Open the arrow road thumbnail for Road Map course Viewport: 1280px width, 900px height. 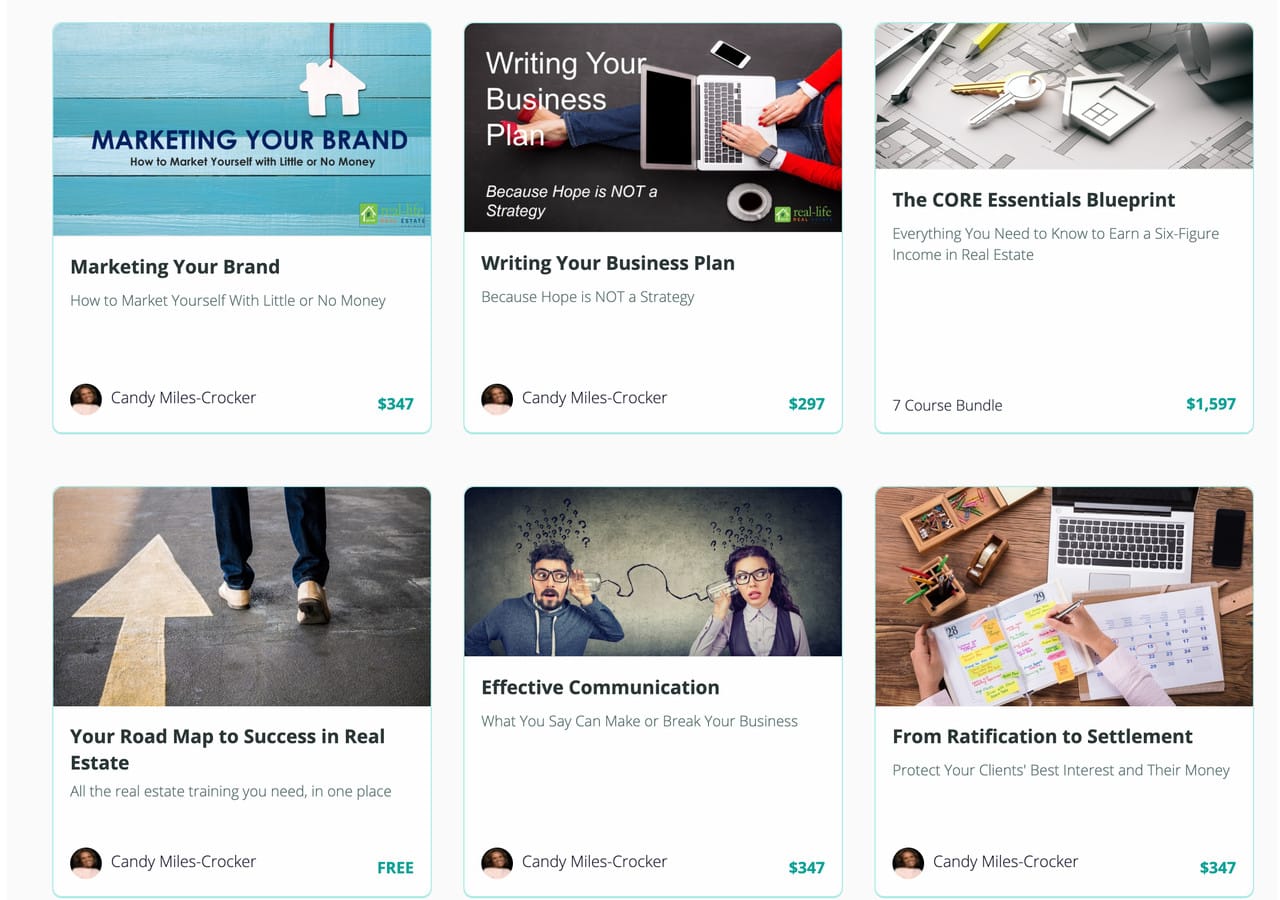pyautogui.click(x=242, y=596)
